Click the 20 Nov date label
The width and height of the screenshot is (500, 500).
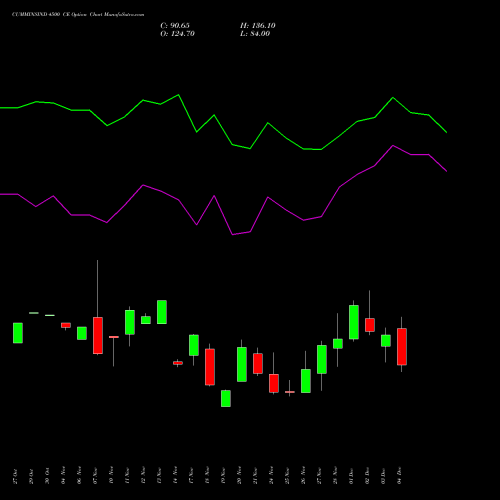pyautogui.click(x=239, y=476)
